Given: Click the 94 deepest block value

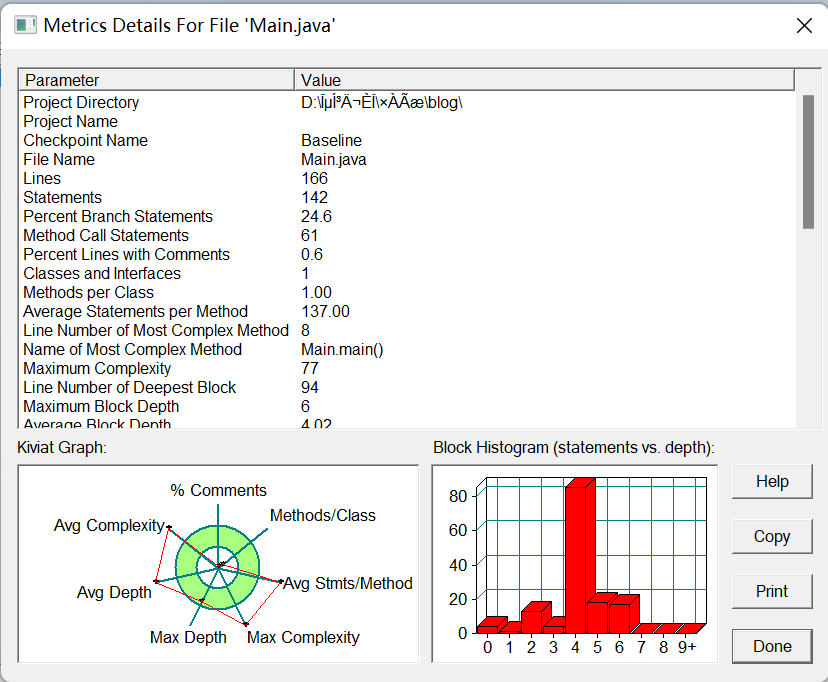Looking at the screenshot, I should (x=310, y=387).
